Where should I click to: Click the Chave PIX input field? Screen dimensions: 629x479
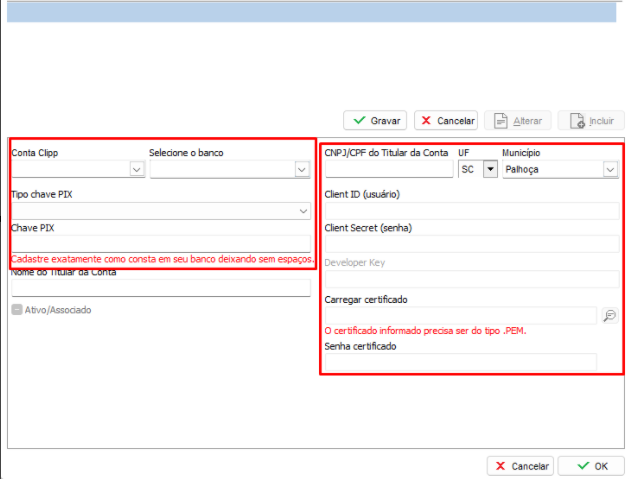coord(160,244)
